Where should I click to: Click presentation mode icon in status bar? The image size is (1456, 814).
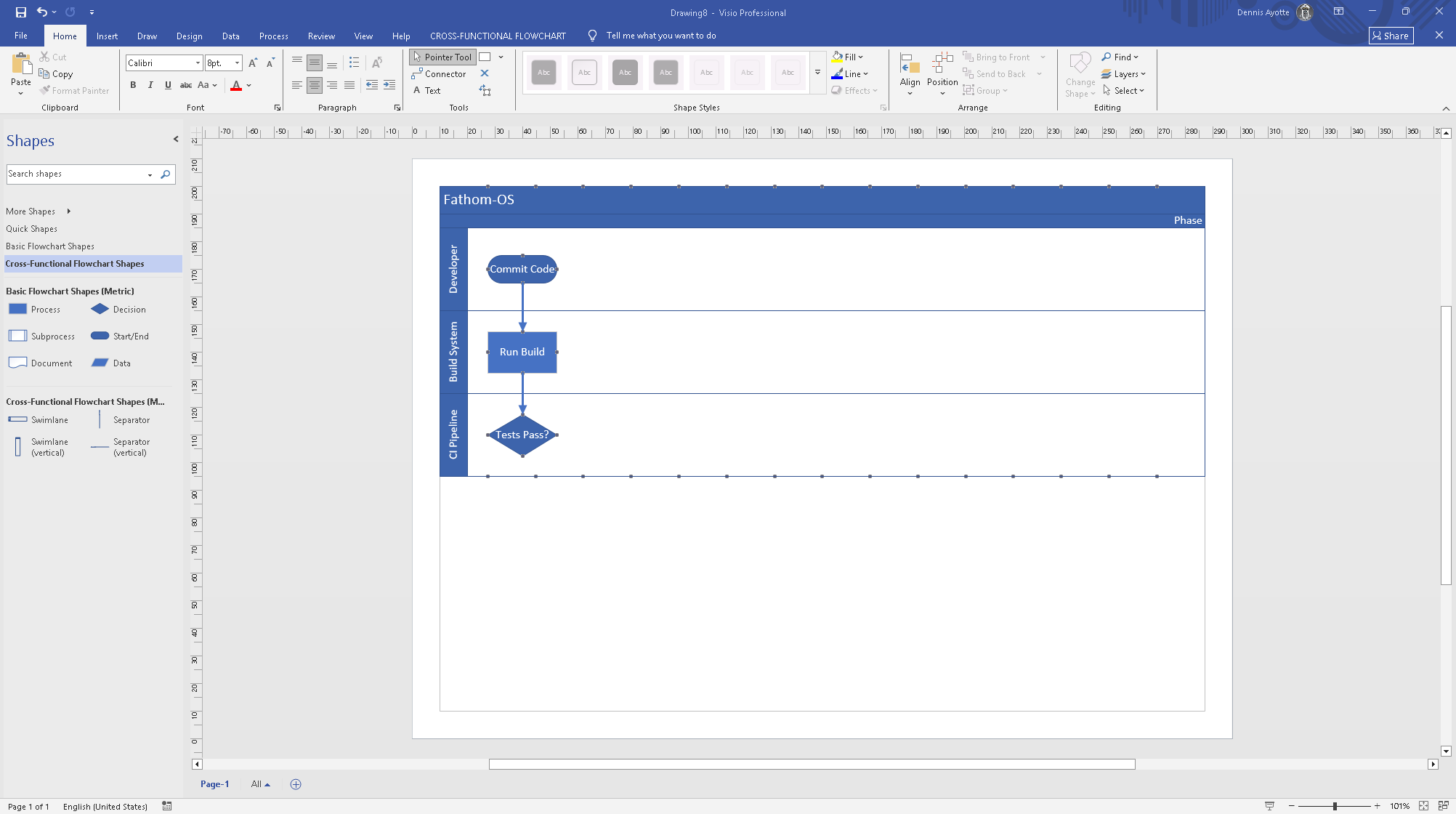point(1269,806)
